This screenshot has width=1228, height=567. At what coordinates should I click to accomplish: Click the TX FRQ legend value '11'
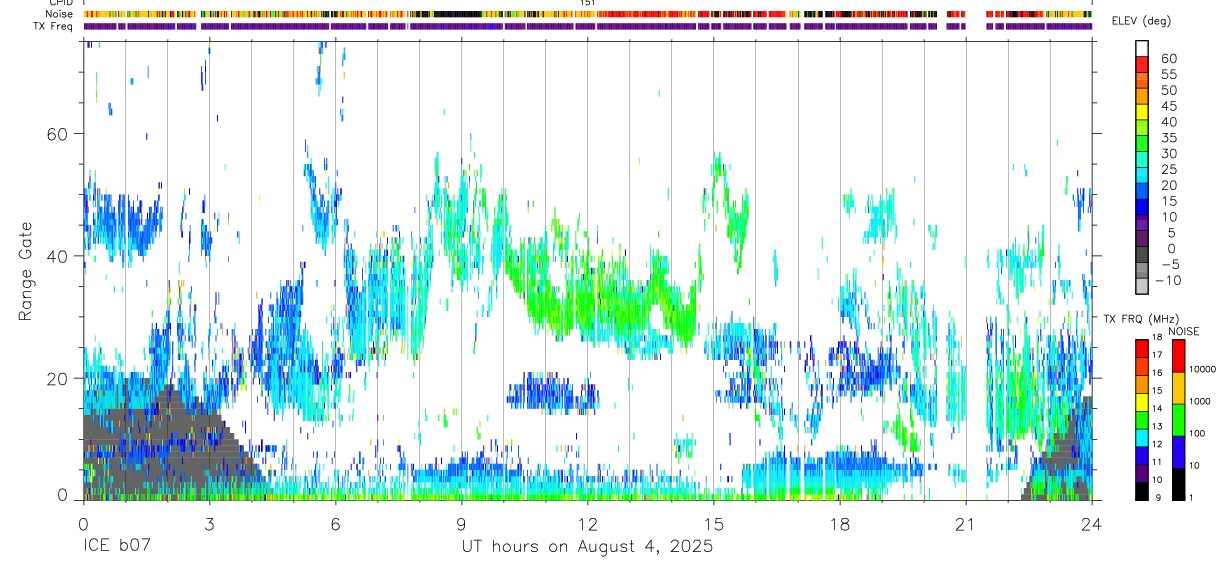point(1157,462)
